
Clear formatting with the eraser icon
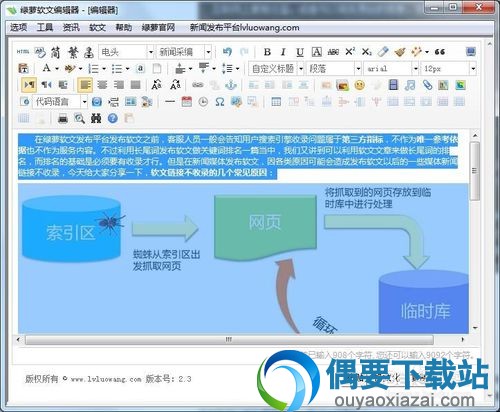[383, 52]
